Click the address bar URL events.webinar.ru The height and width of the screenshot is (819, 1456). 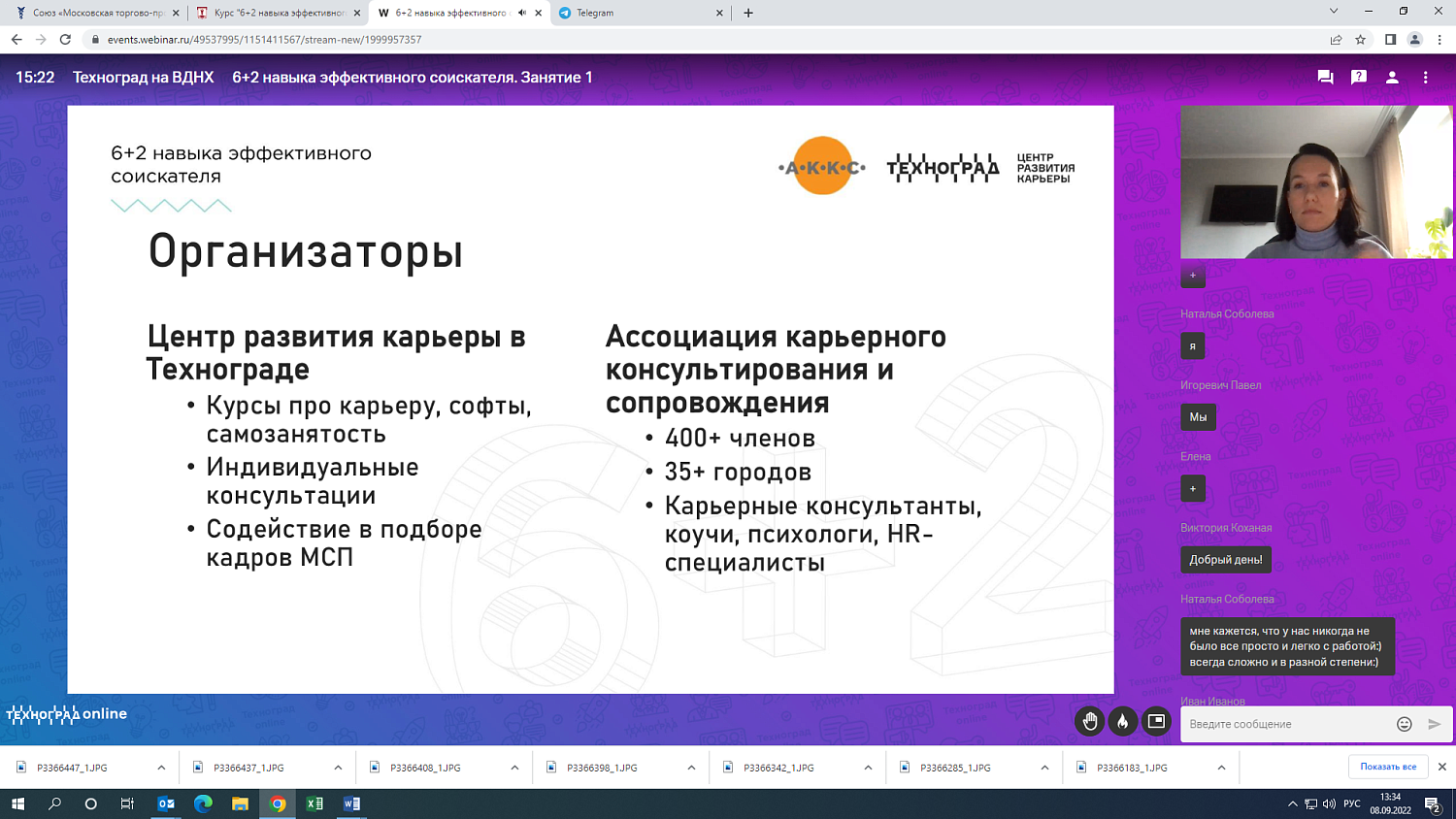[x=264, y=40]
